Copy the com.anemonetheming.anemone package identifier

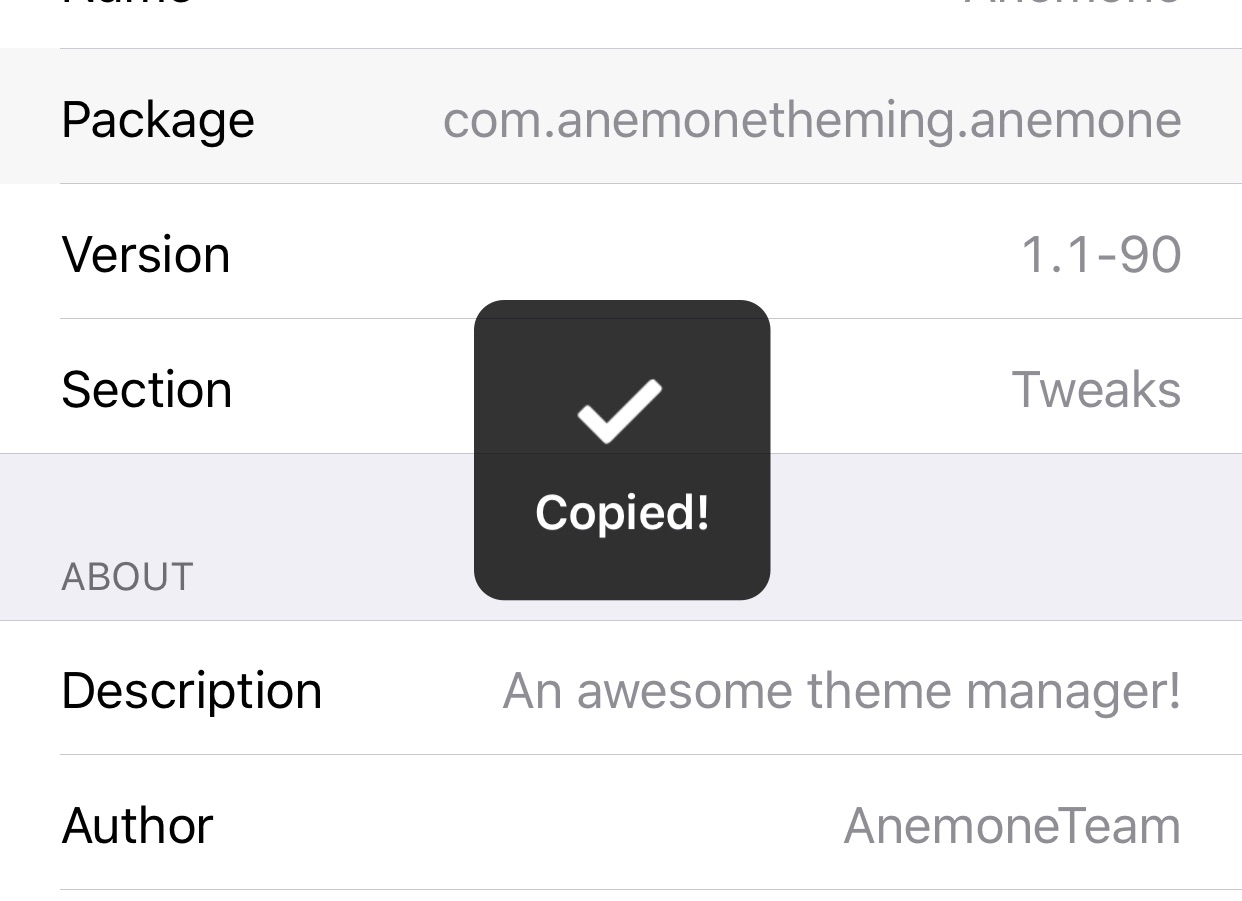pos(812,121)
